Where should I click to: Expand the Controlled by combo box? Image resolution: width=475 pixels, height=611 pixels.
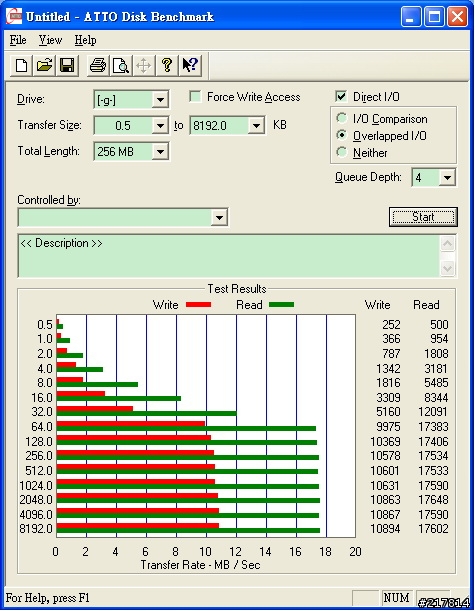pyautogui.click(x=219, y=217)
